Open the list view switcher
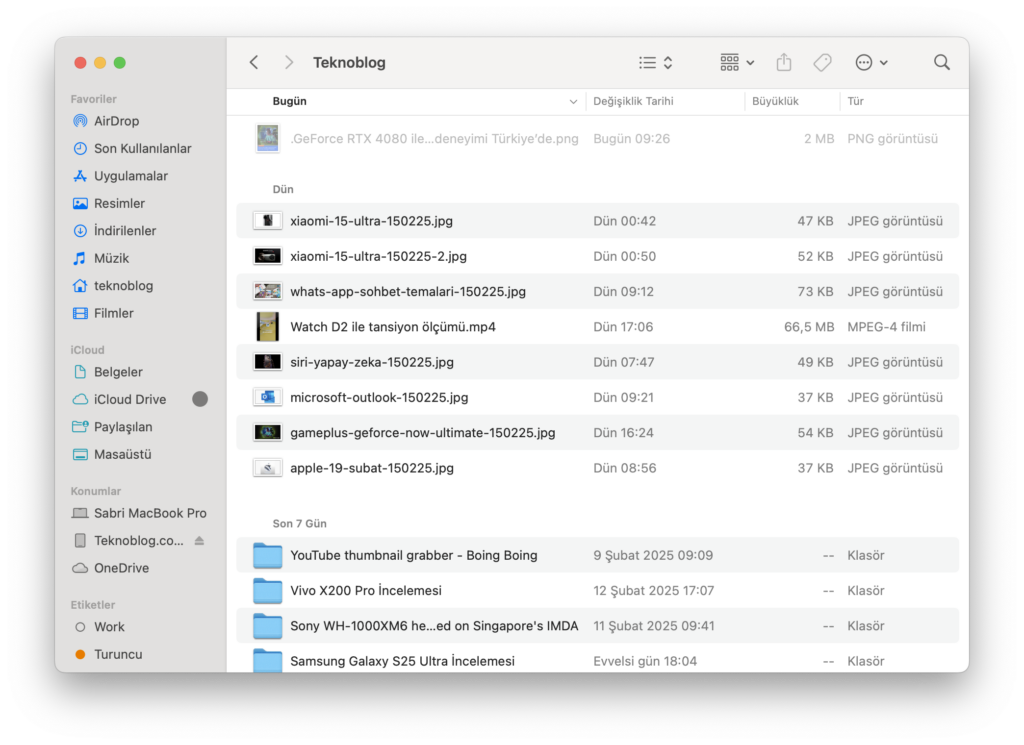The width and height of the screenshot is (1024, 745). pos(656,63)
